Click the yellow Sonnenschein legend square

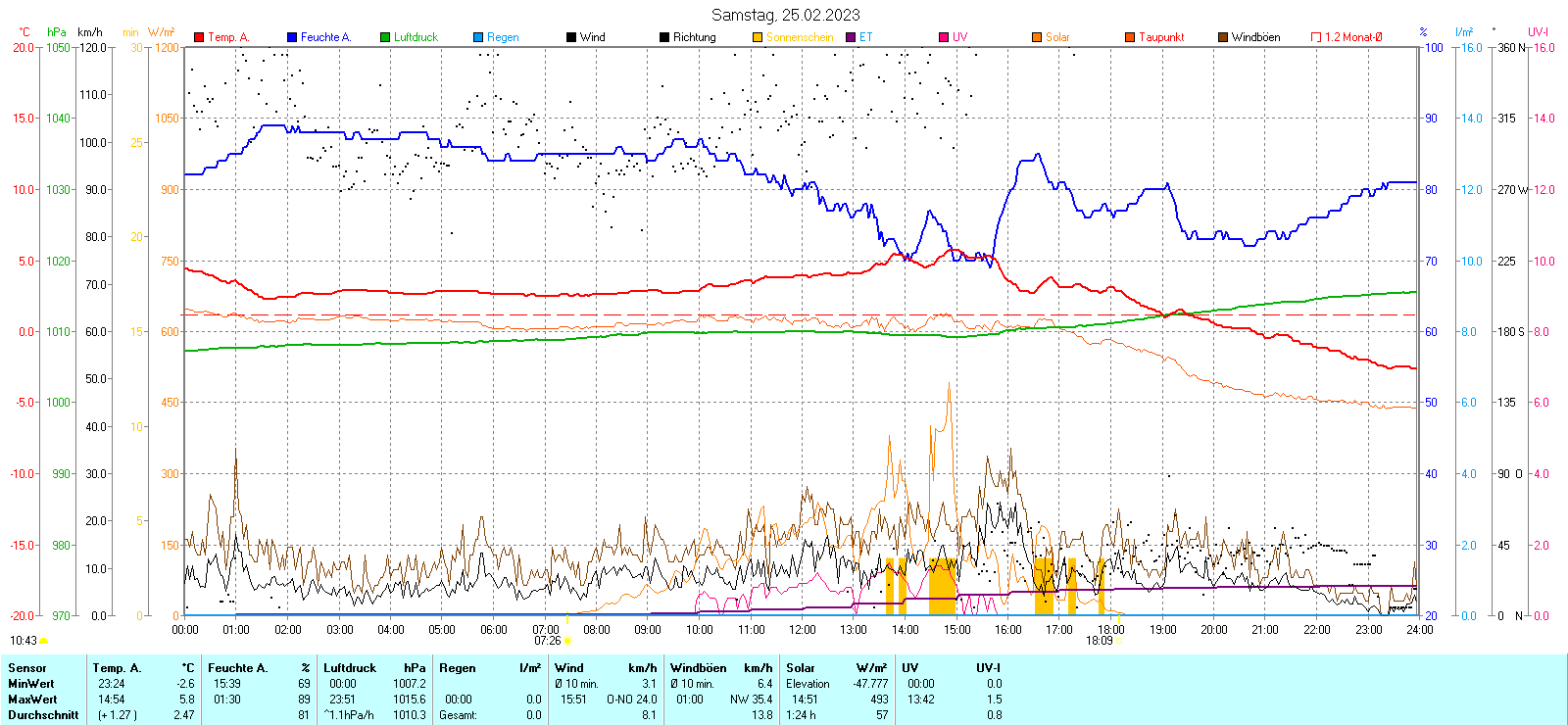(x=758, y=37)
